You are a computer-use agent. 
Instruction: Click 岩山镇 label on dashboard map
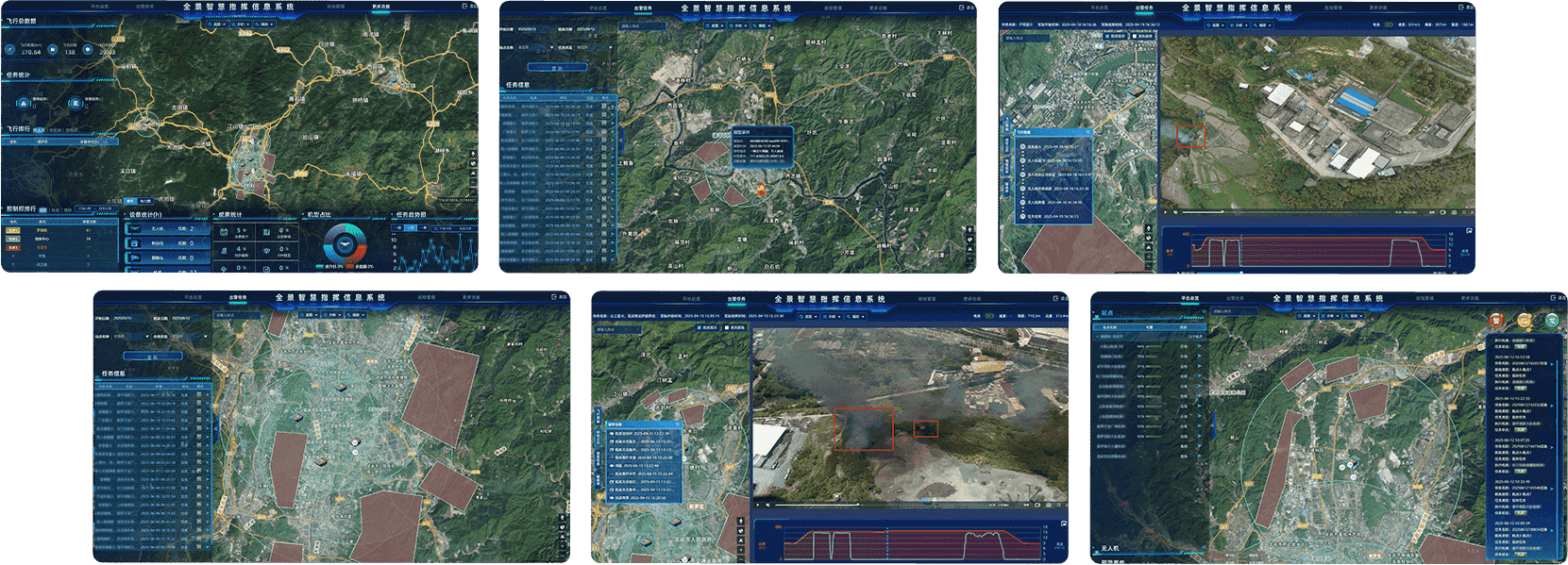[309, 137]
